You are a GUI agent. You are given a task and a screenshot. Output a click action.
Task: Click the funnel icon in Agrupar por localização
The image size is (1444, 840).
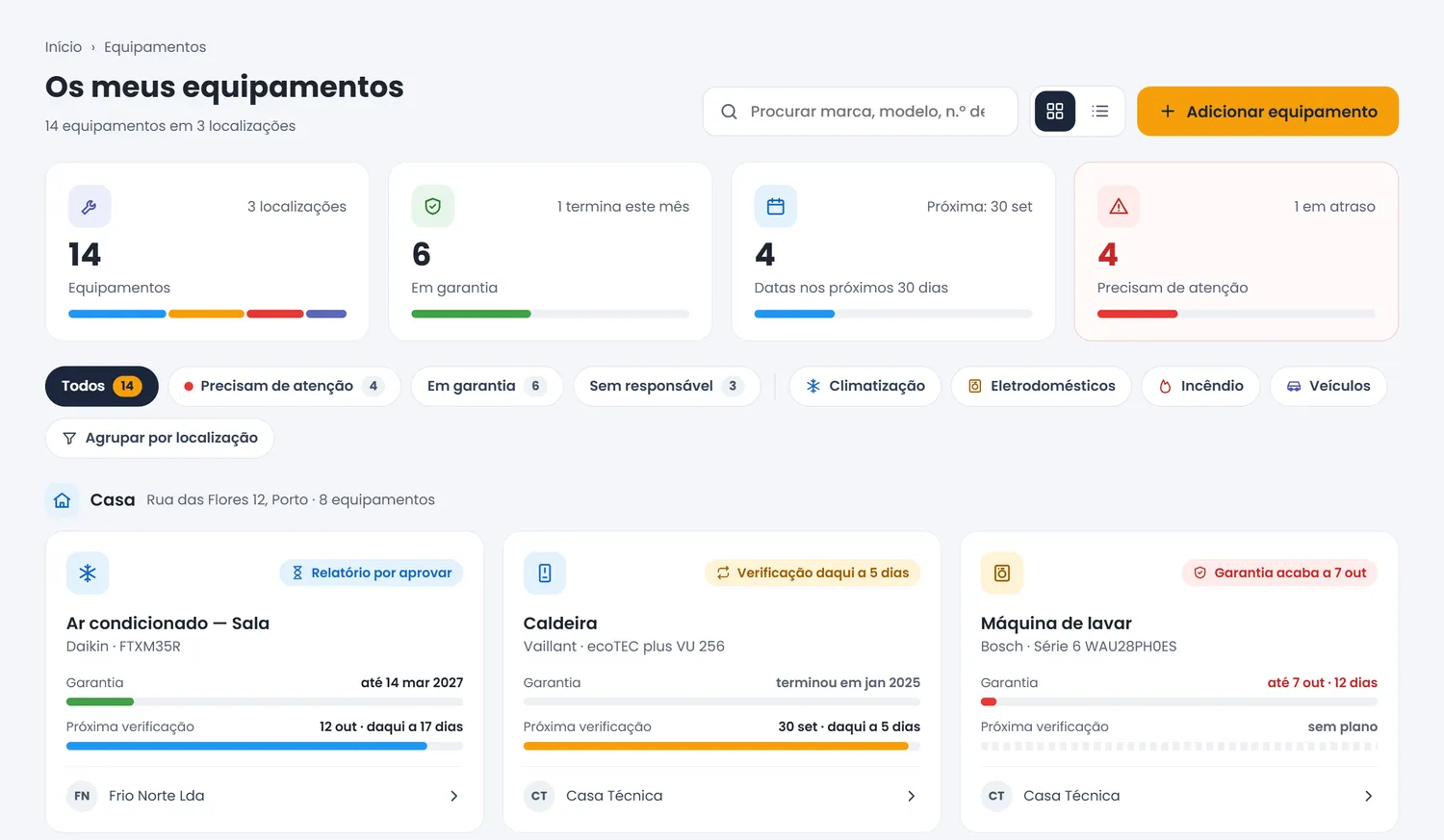click(x=69, y=438)
